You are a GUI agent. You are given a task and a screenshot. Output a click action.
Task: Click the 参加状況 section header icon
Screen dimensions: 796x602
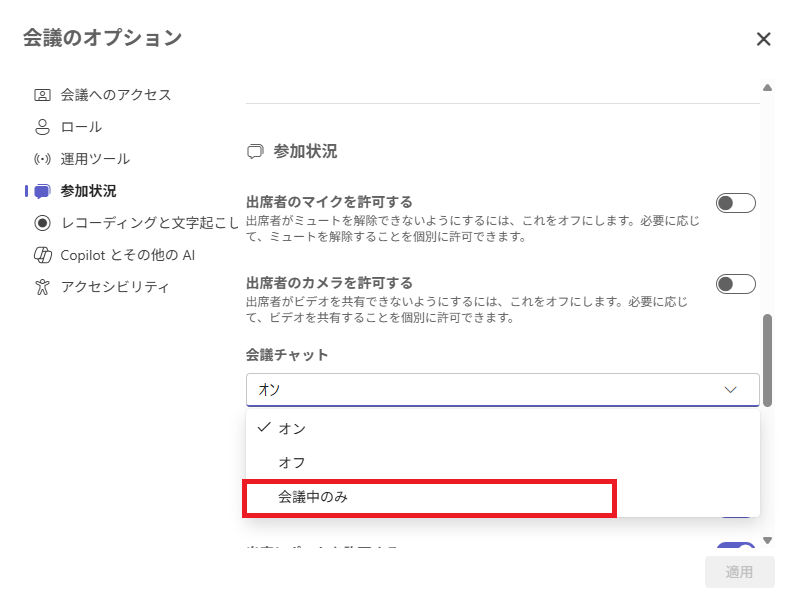[x=255, y=152]
